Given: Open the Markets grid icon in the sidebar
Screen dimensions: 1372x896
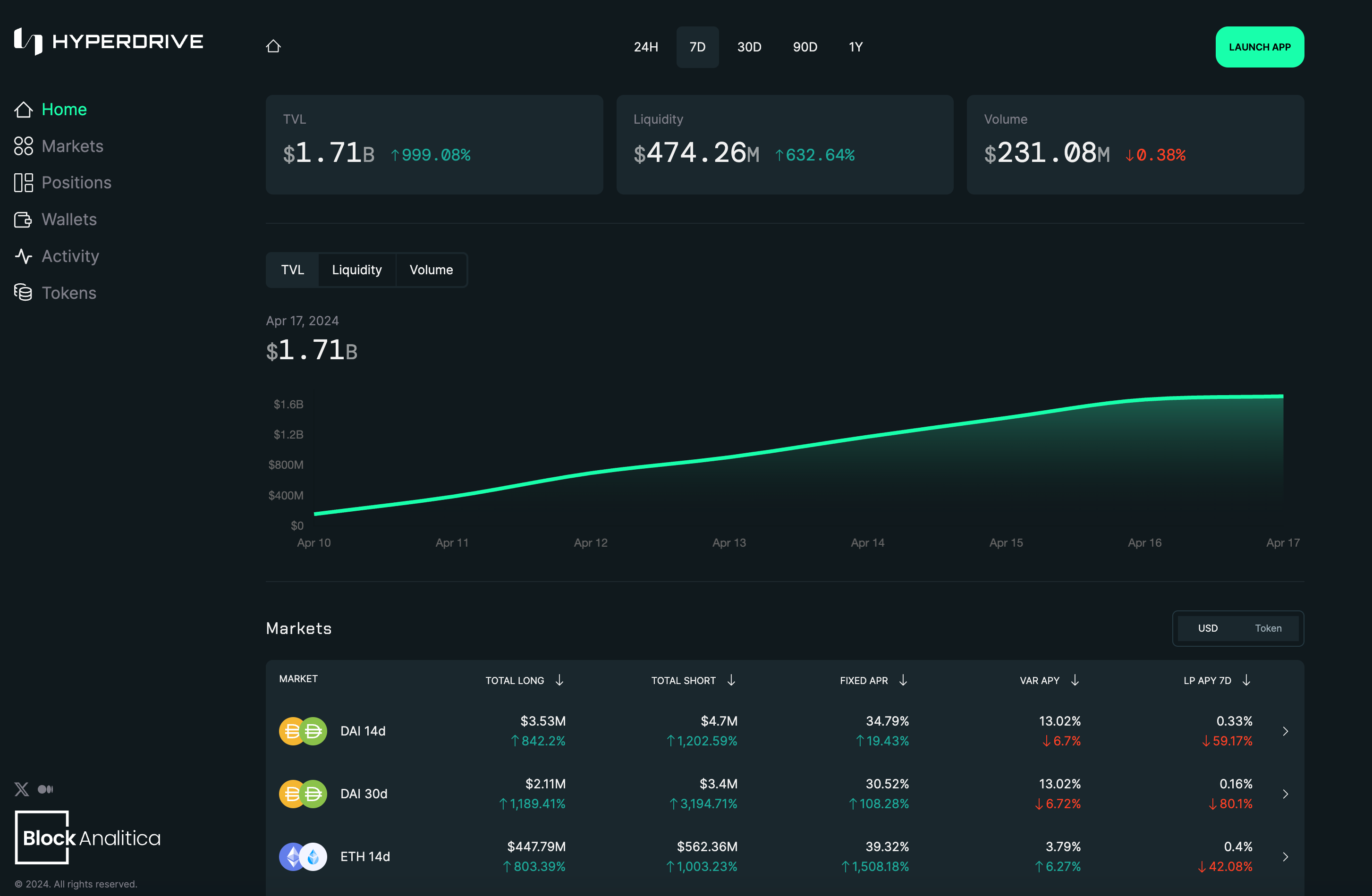Looking at the screenshot, I should 24,146.
